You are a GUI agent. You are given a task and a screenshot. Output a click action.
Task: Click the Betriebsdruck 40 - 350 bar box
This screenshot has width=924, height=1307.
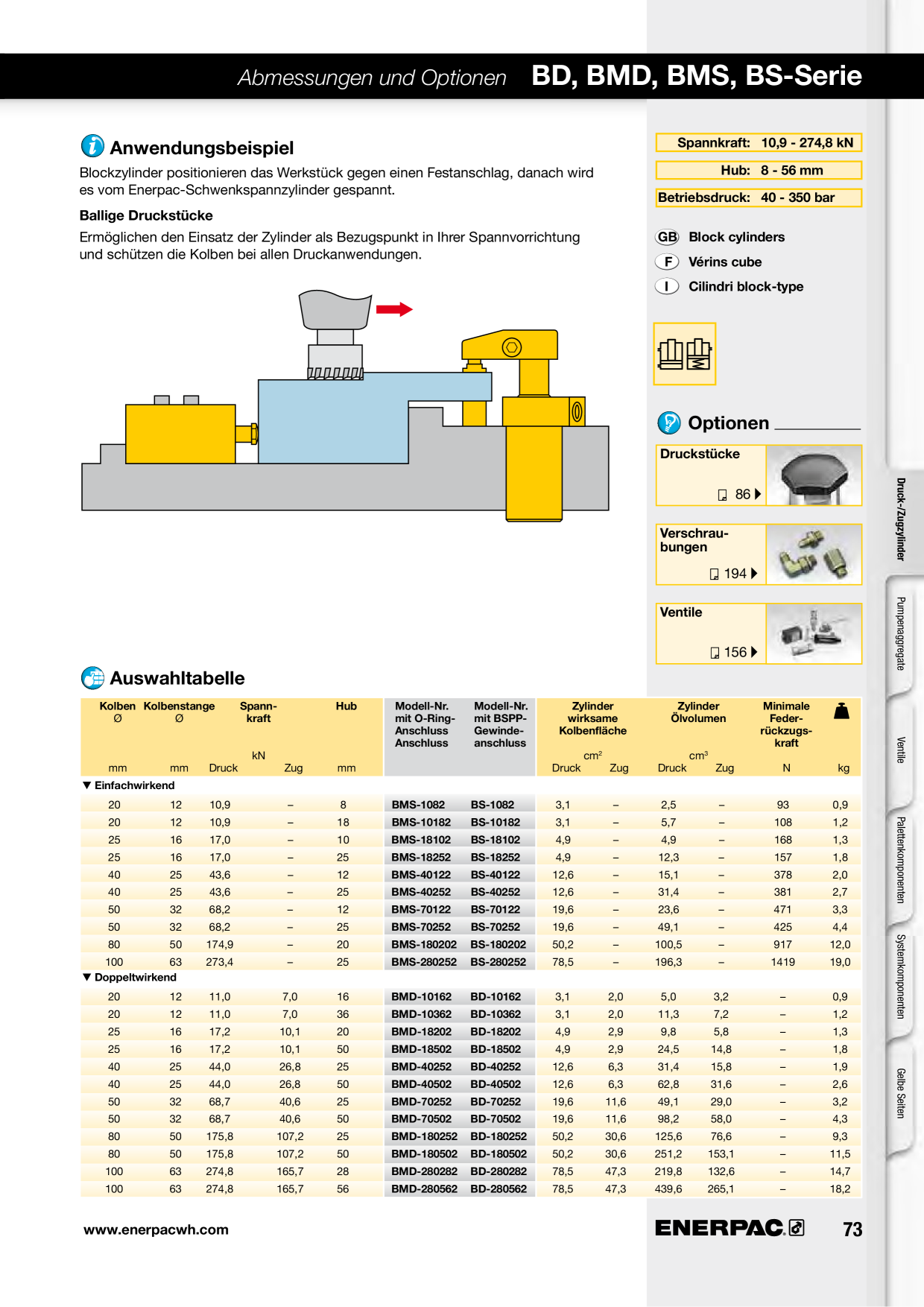coord(759,197)
